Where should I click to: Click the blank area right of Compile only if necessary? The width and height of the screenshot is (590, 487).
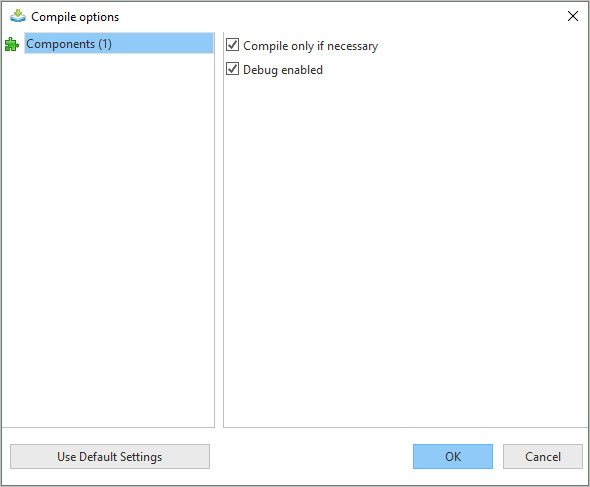pyautogui.click(x=482, y=46)
